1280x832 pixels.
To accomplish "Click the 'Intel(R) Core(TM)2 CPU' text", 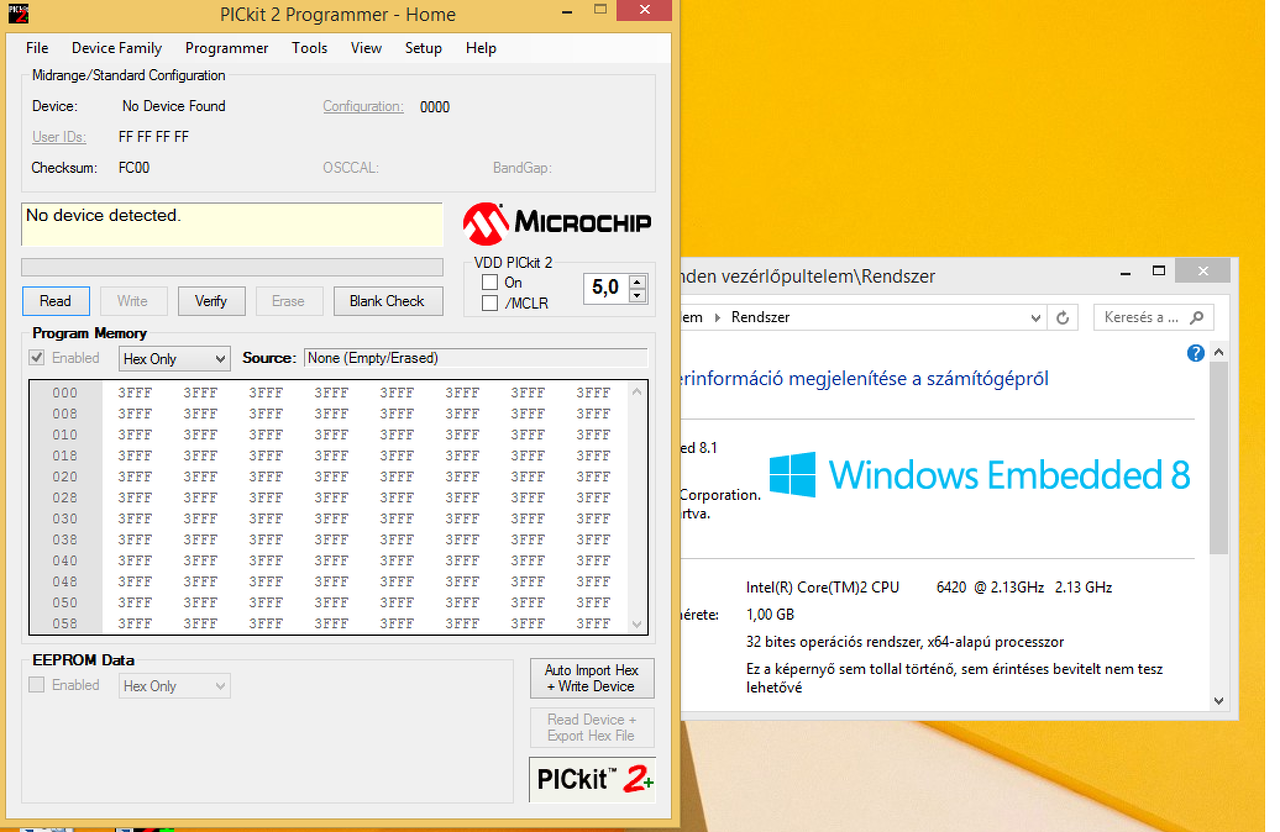I will click(x=823, y=587).
